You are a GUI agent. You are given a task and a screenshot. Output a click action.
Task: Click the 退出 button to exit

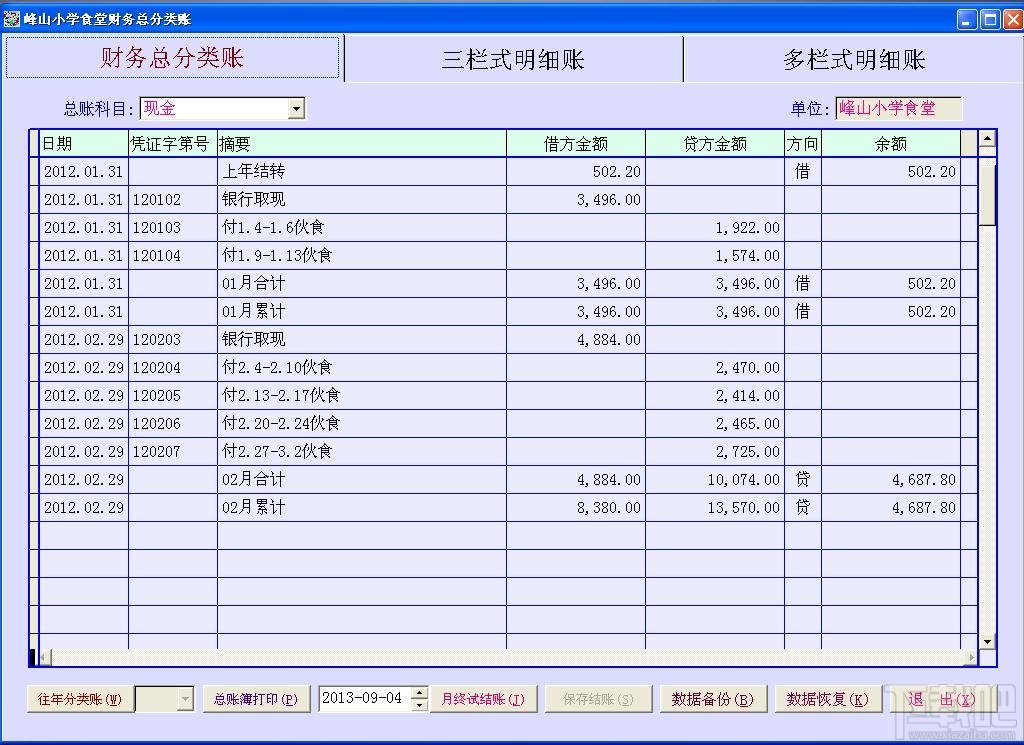tap(941, 699)
